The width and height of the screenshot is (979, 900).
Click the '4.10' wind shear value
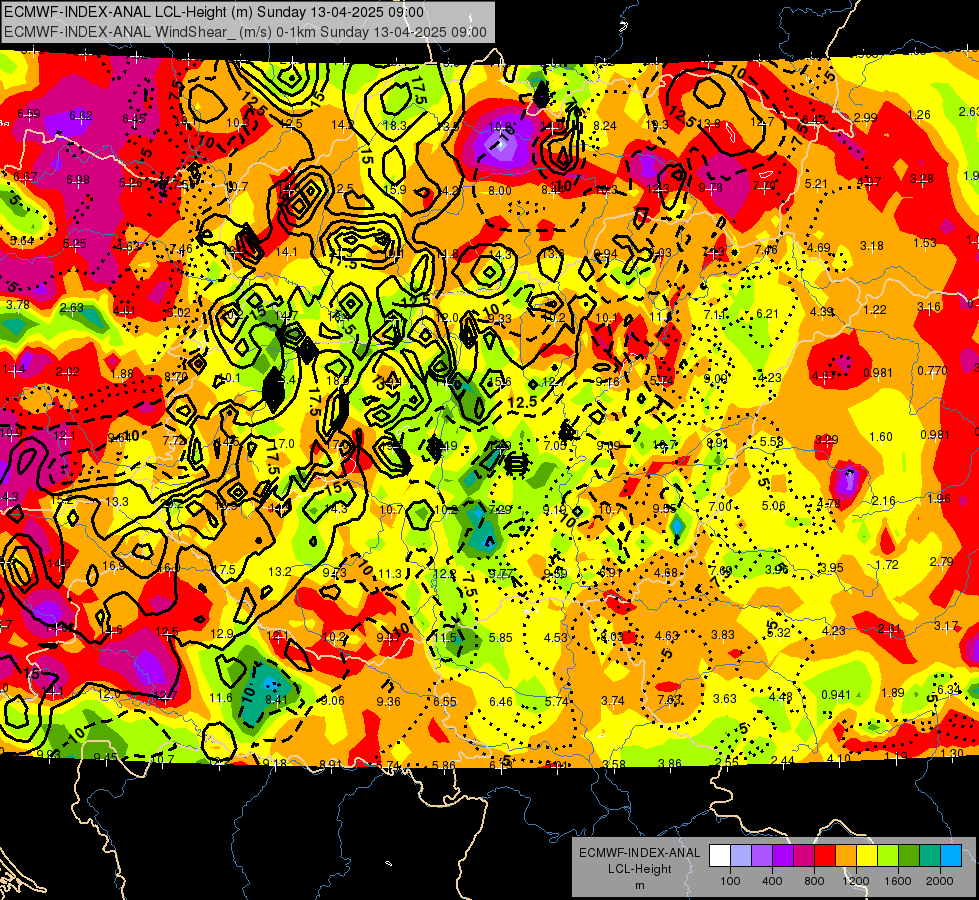tap(839, 758)
